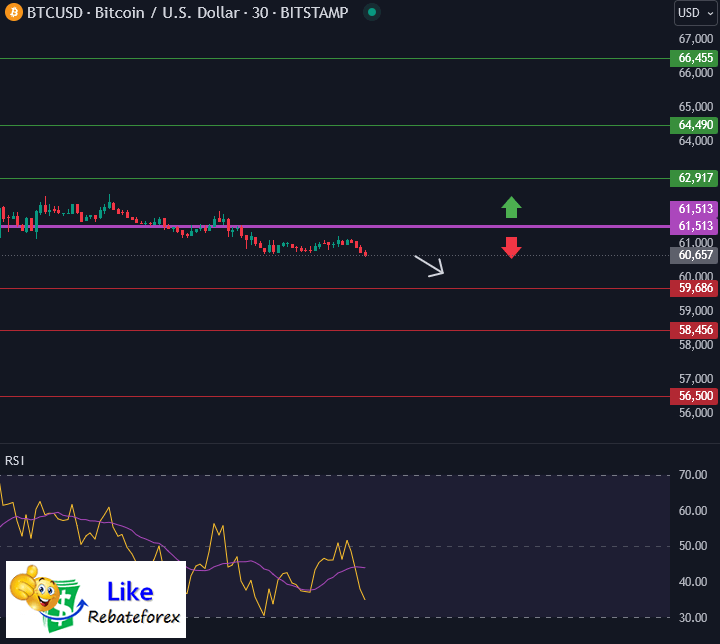Click the 57,000 price scale value
Viewport: 720px width, 644px height.
tap(696, 378)
